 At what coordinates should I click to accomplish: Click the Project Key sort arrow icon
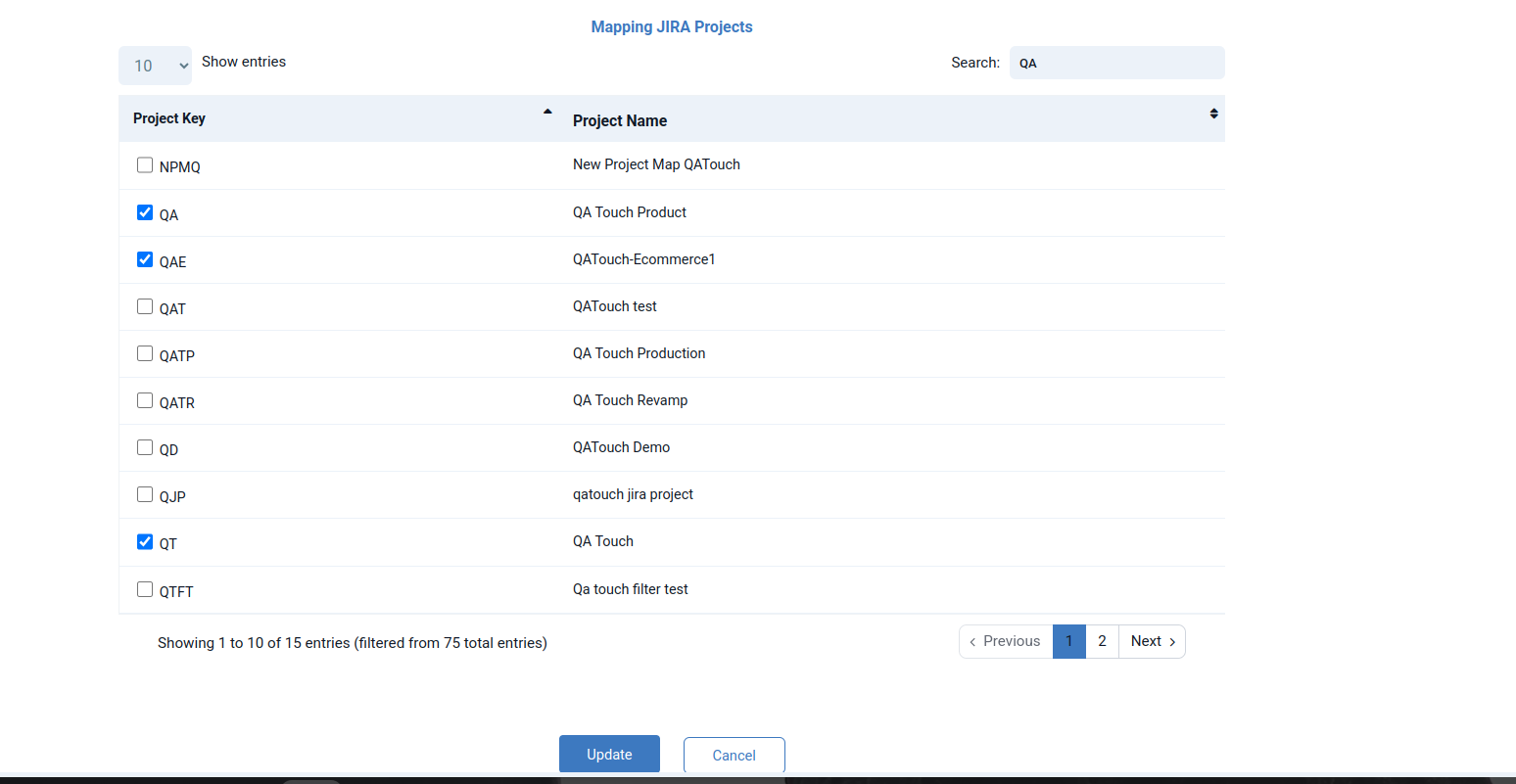tap(547, 112)
